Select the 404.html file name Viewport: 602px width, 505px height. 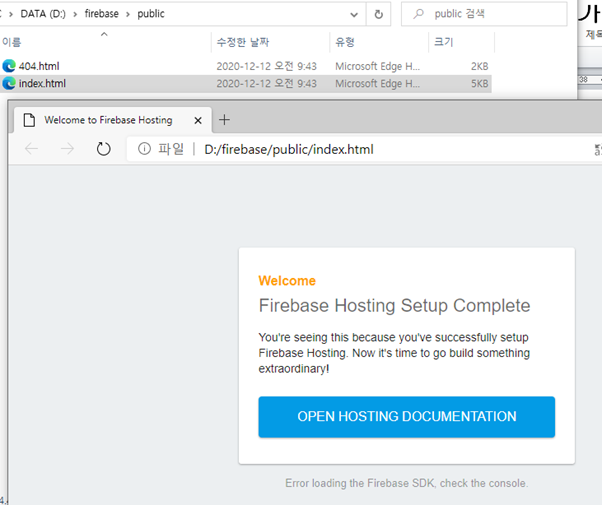click(39, 66)
